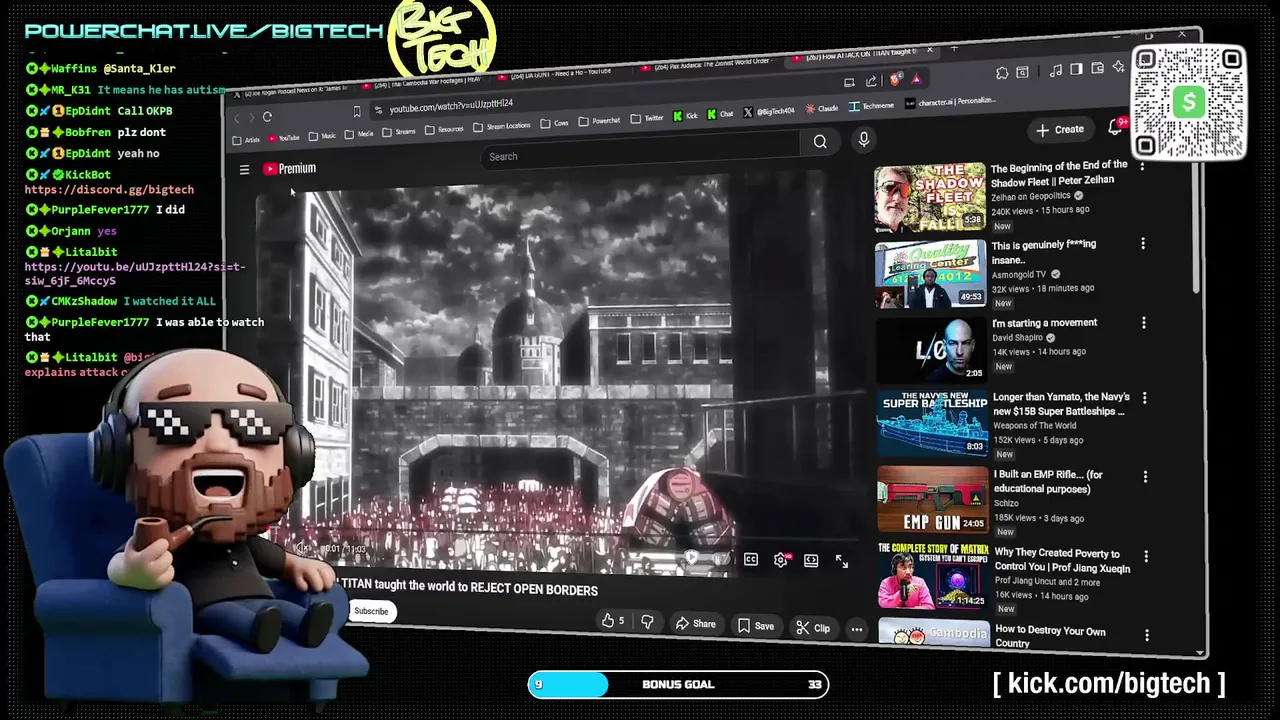This screenshot has height=720, width=1280.
Task: Open the EMP GUN video thumbnail
Action: [932, 500]
